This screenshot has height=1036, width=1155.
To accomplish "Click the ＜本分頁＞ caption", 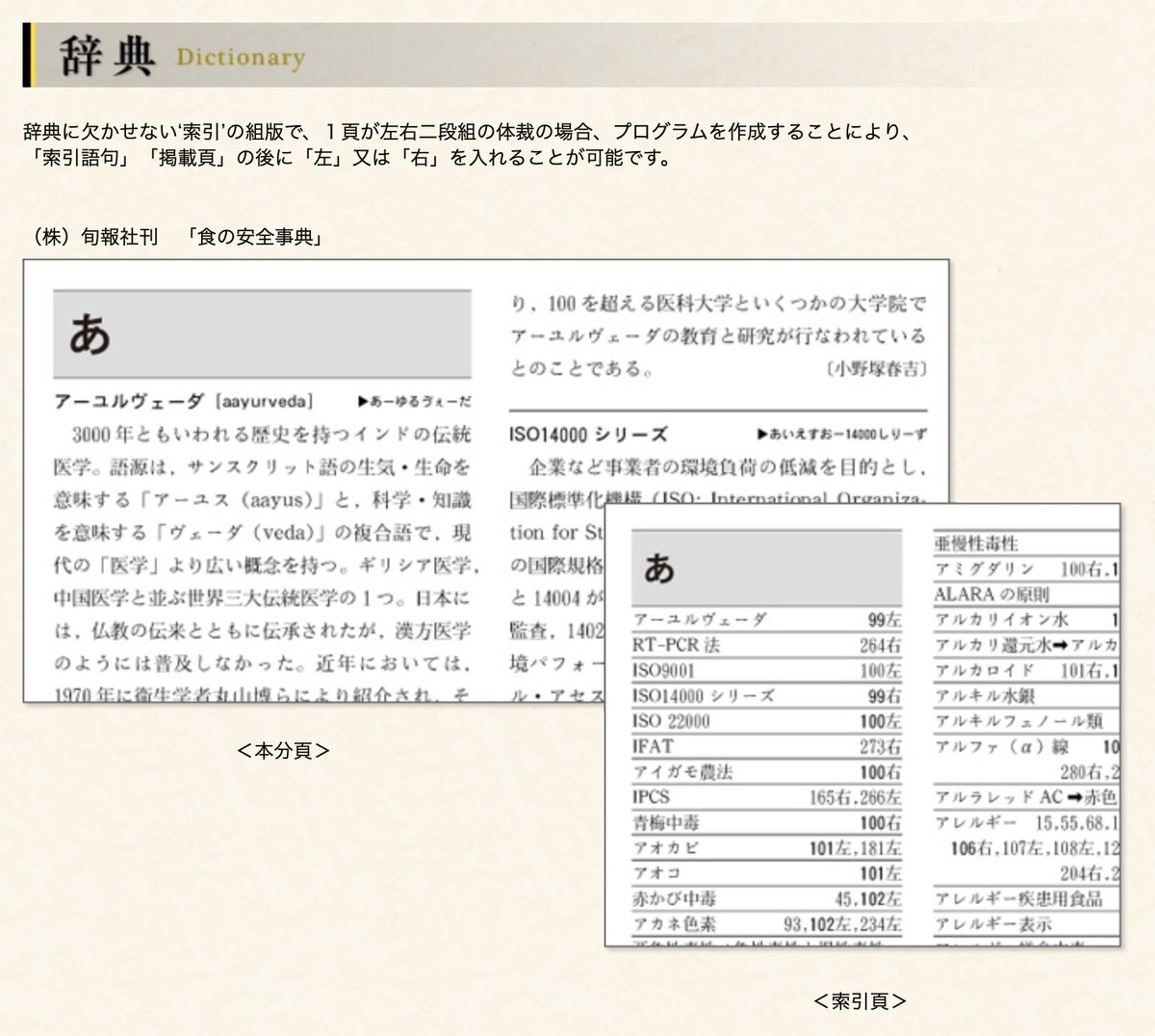I will (x=283, y=750).
